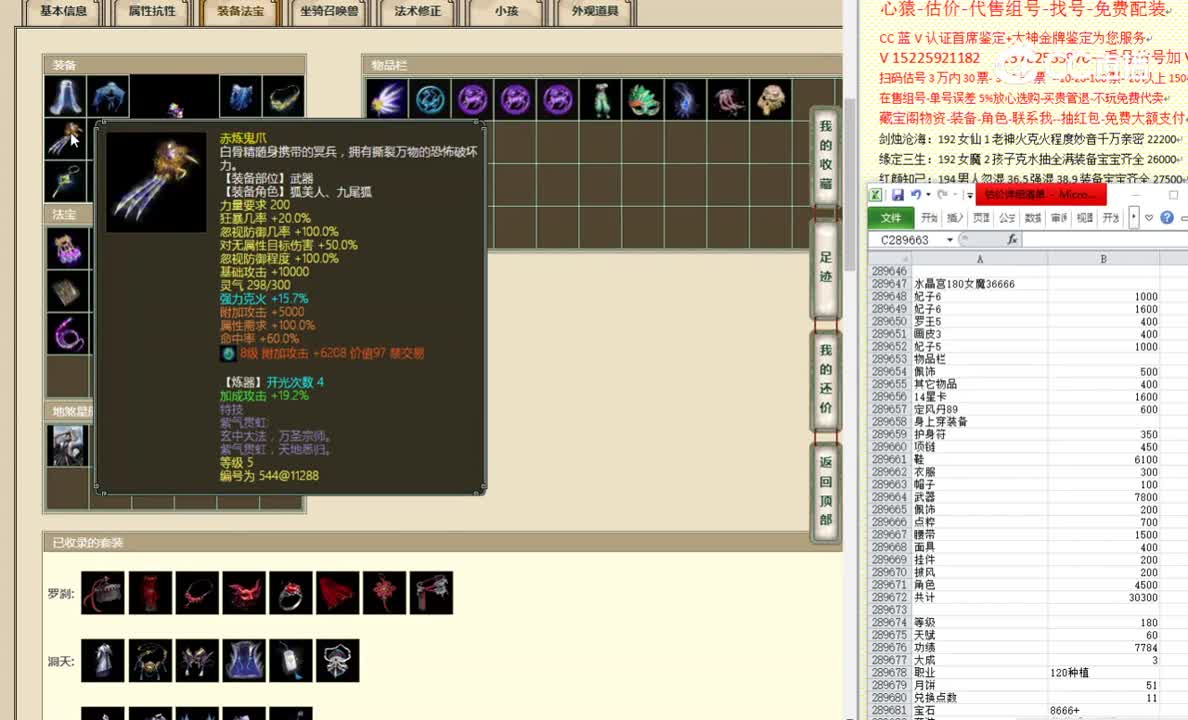The height and width of the screenshot is (720, 1188).
Task: Open the 外观道具 tab
Action: pyautogui.click(x=595, y=11)
